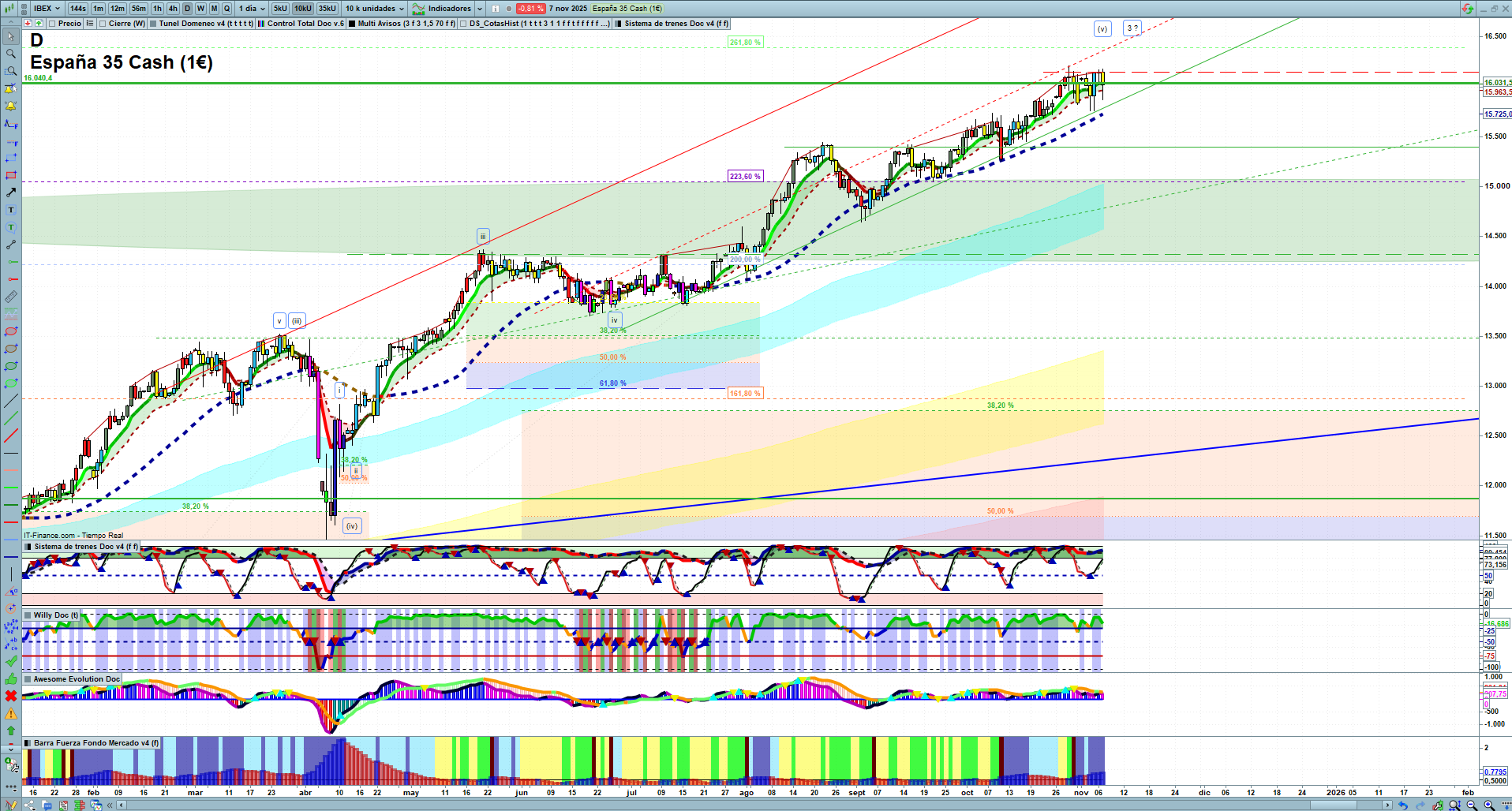
Task: Click the Barra Fuerza Fondo Mercado v4 title
Action: [x=96, y=743]
